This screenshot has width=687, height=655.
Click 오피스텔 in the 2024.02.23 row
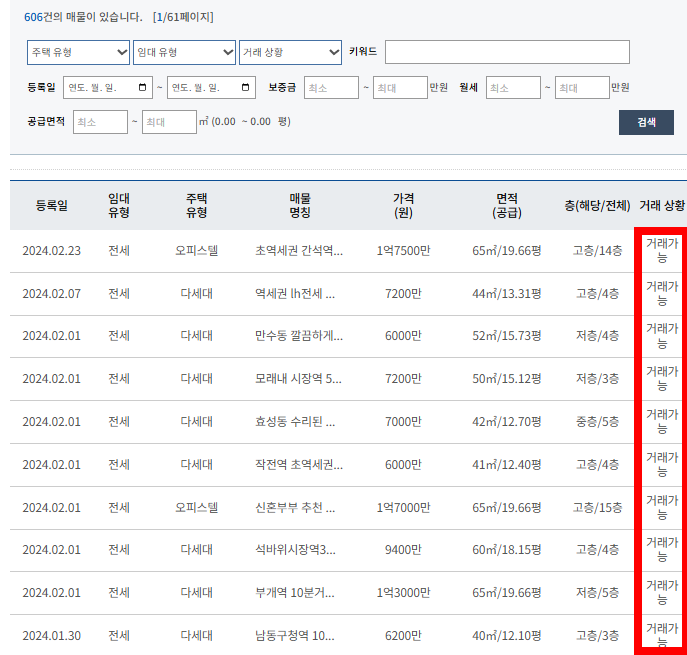[x=197, y=251]
